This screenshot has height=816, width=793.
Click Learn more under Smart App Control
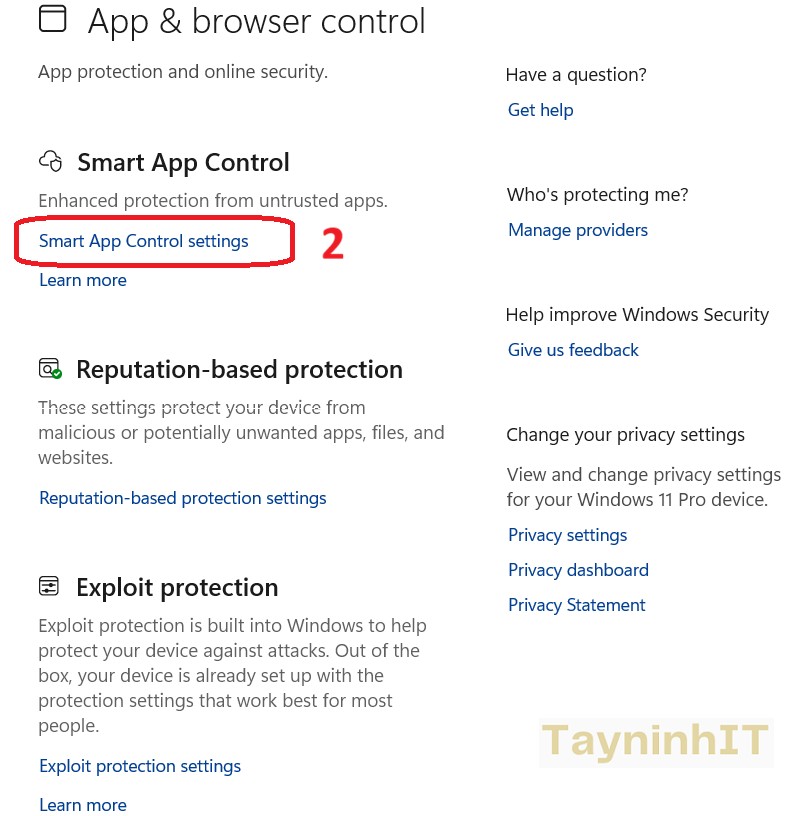(x=83, y=280)
